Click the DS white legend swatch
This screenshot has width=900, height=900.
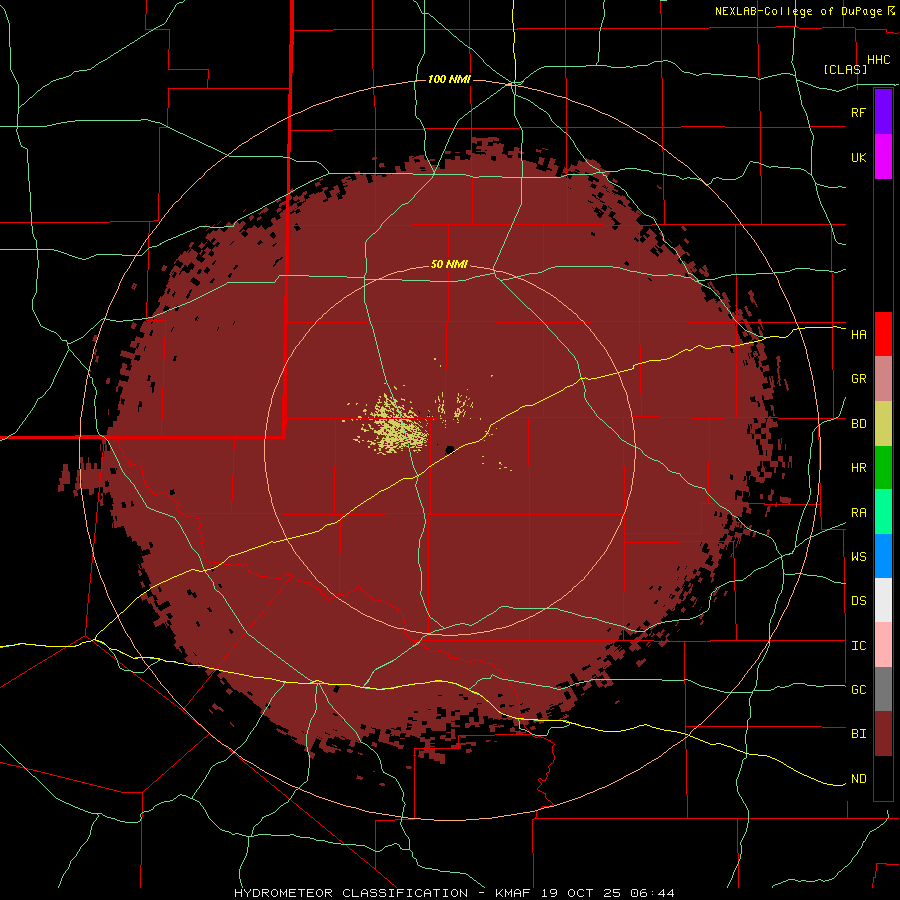tap(883, 600)
